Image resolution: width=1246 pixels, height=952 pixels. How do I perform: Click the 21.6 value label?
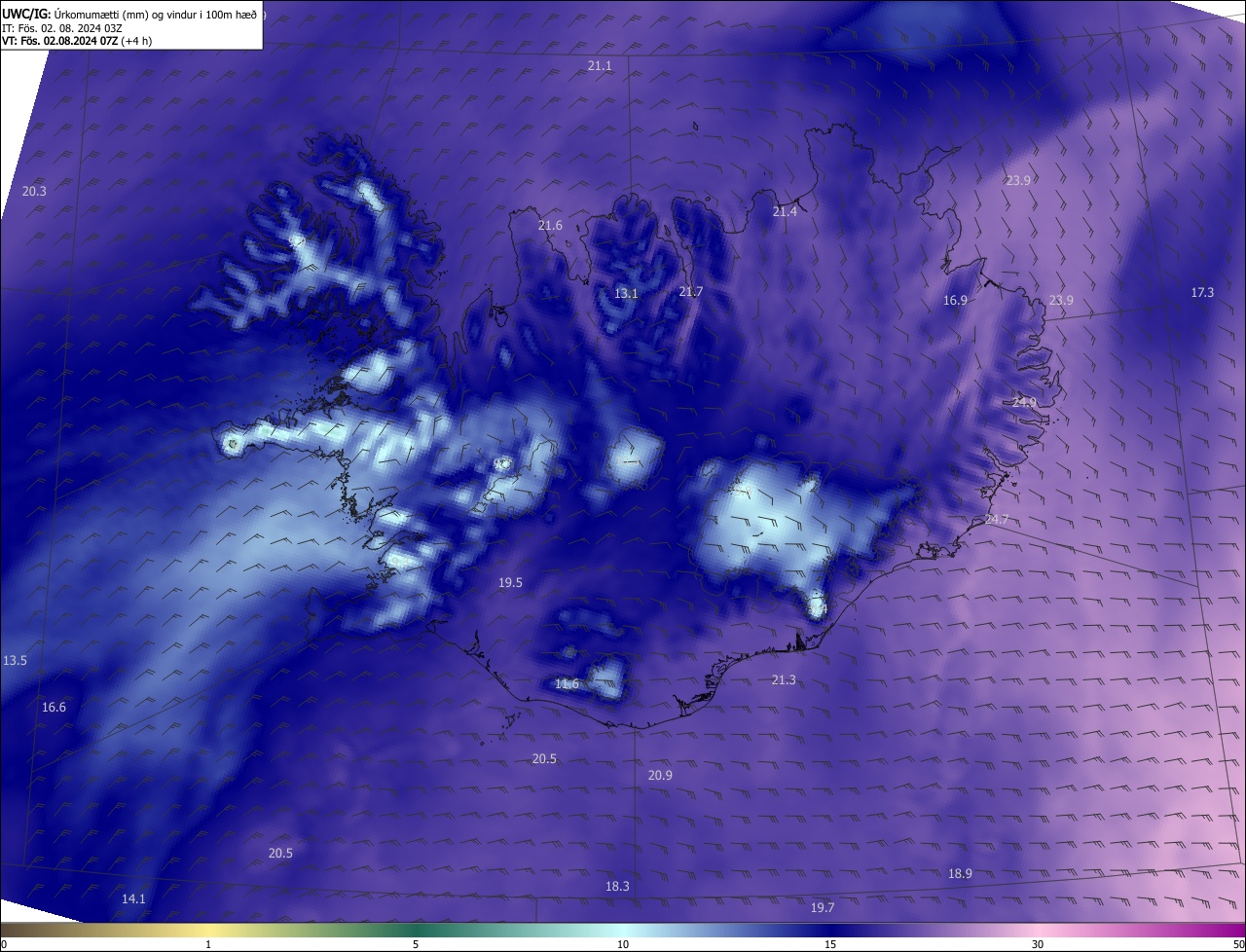(550, 226)
